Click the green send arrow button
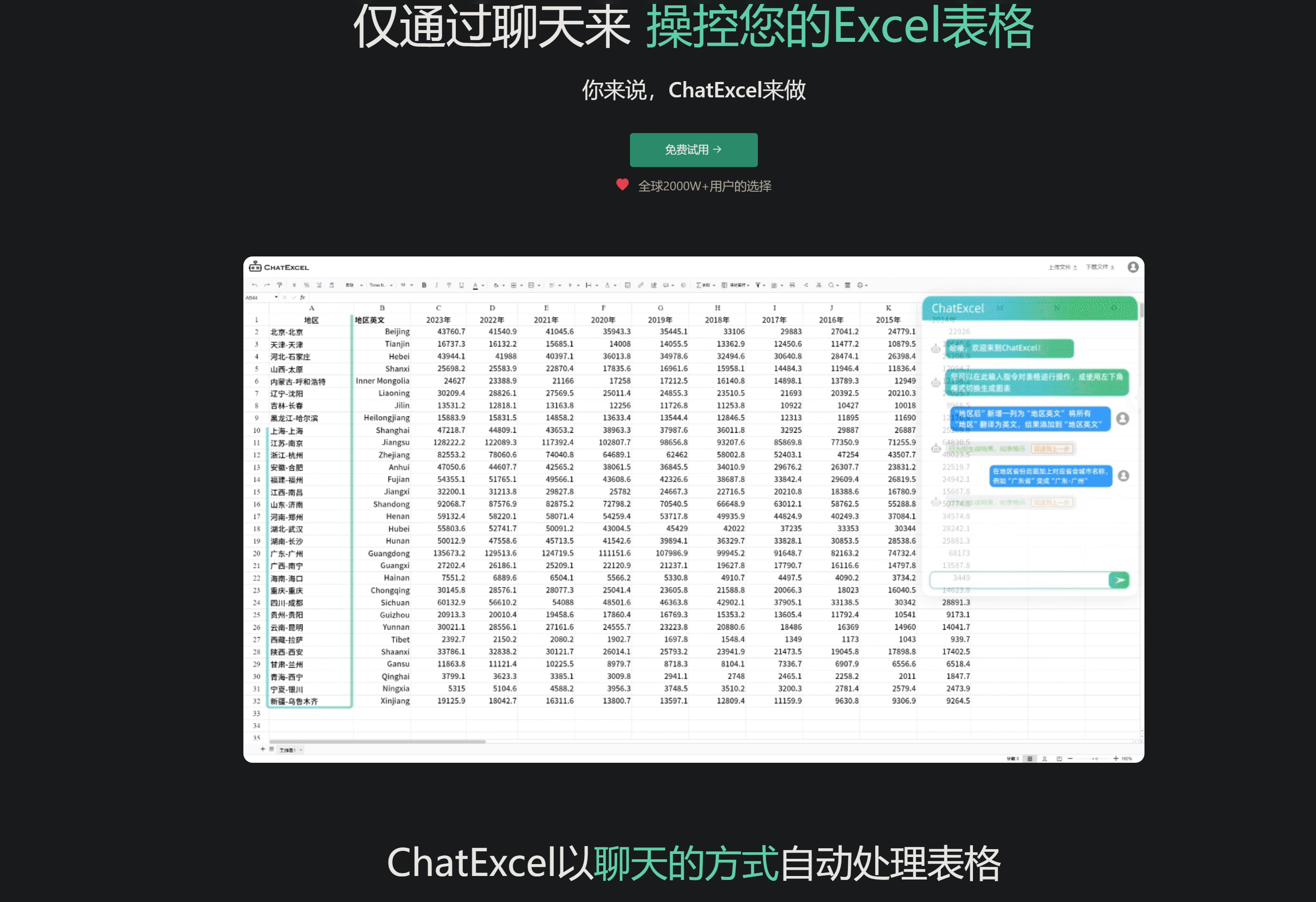 pos(1119,580)
